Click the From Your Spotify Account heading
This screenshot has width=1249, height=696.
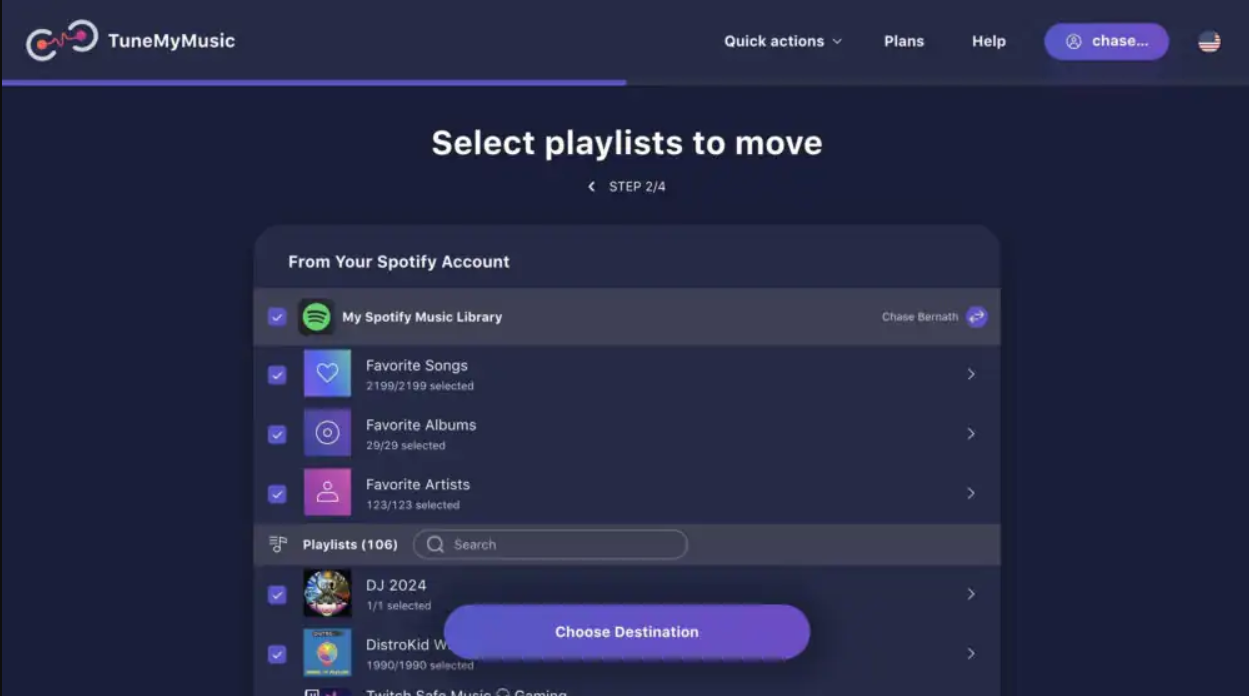[399, 262]
